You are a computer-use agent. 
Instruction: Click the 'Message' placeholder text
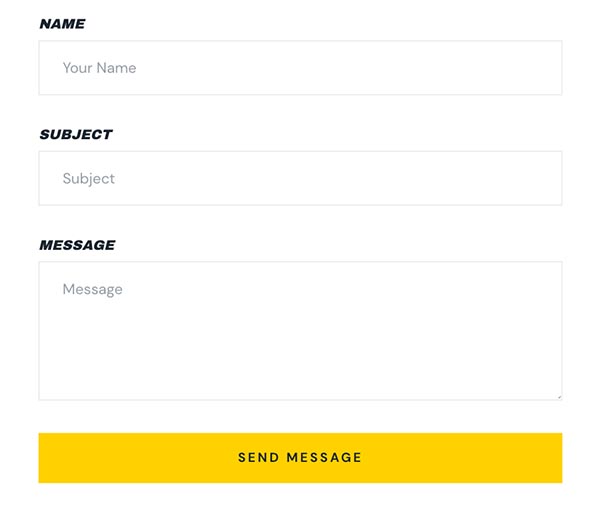click(x=92, y=289)
